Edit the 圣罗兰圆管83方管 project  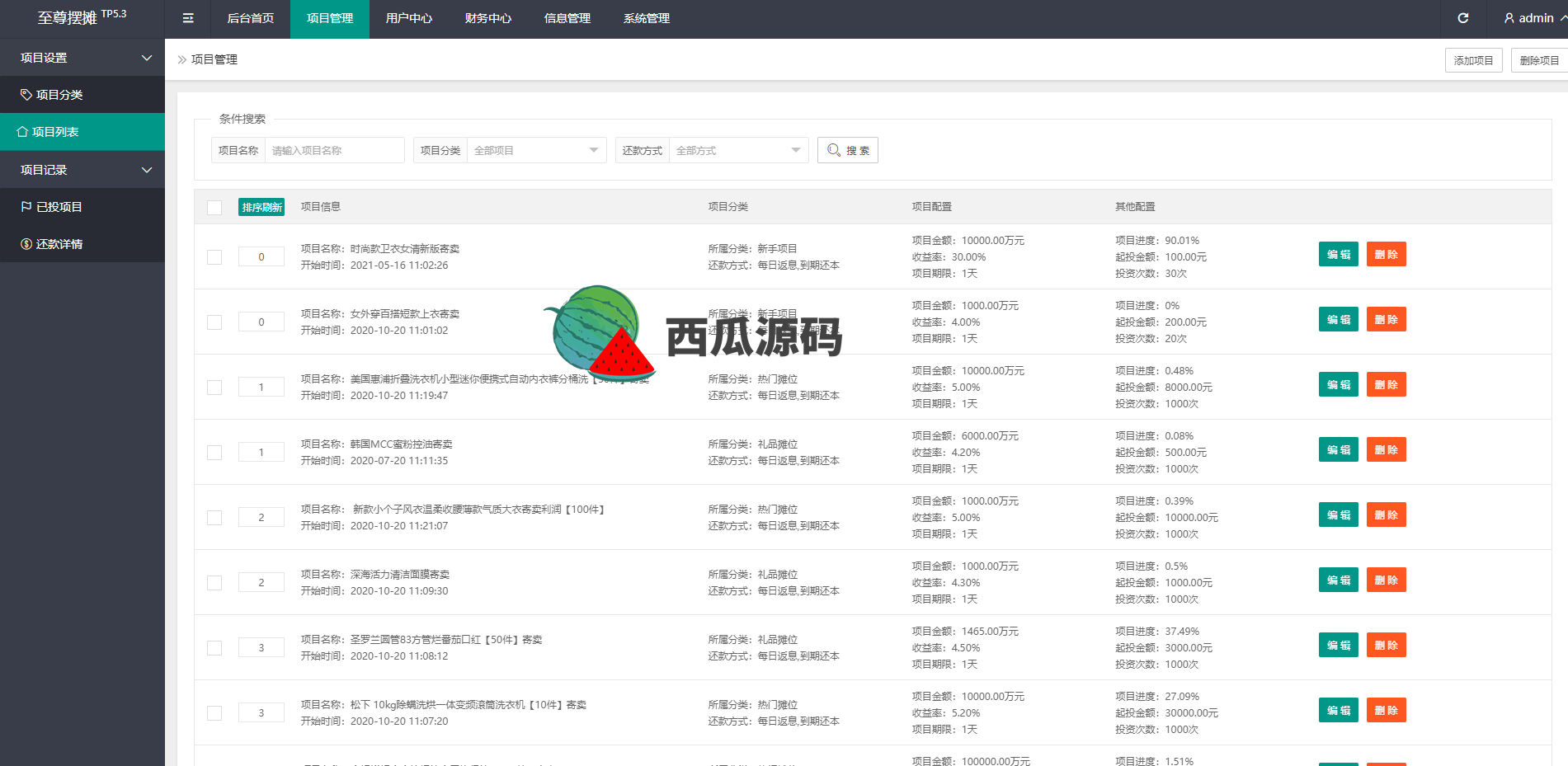[1339, 645]
